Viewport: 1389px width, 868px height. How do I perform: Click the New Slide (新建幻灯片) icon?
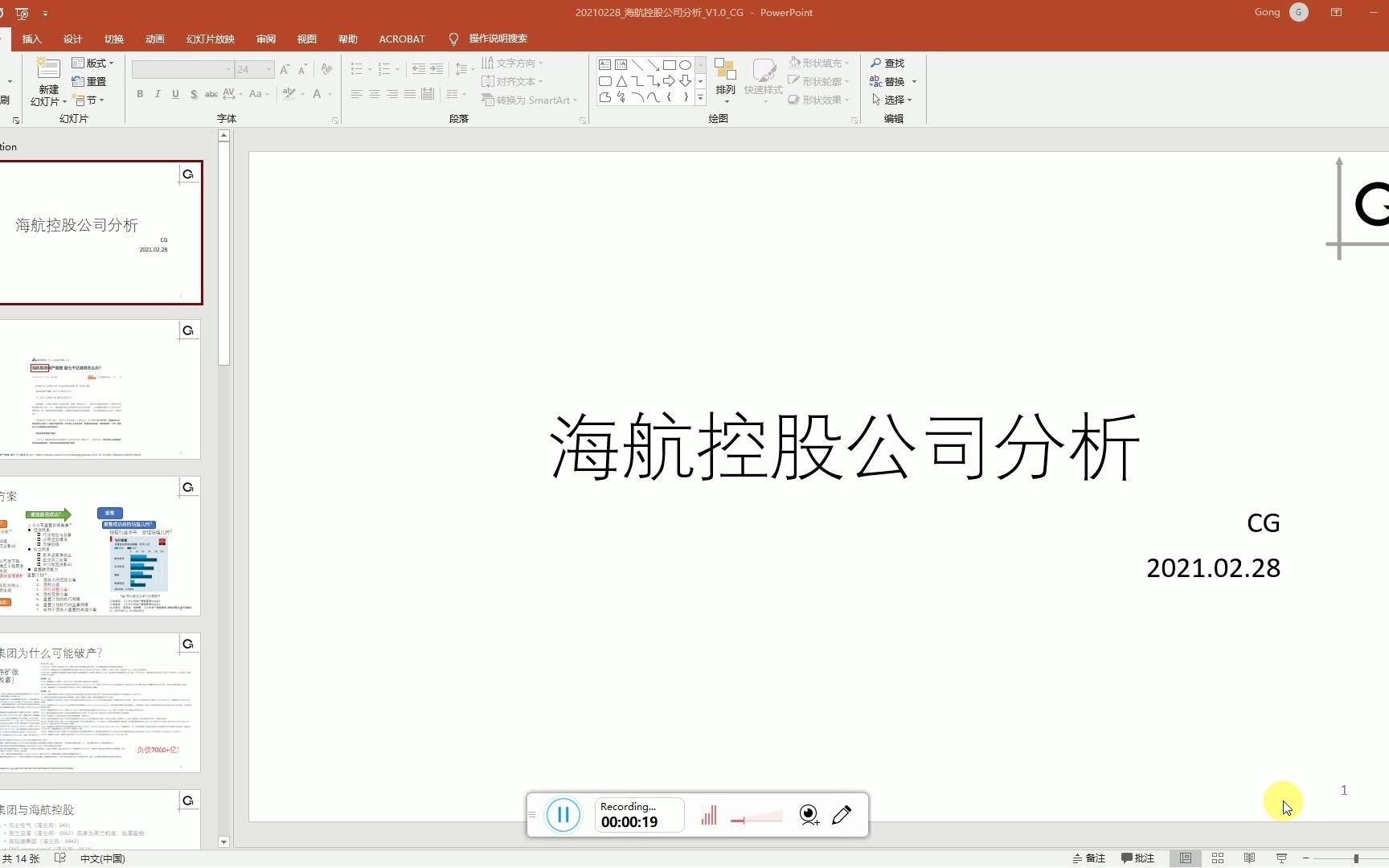[x=48, y=70]
